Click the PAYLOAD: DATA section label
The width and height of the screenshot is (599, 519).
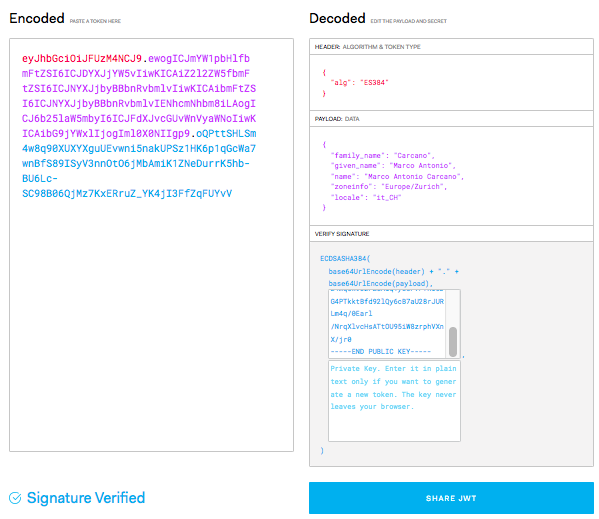[337, 119]
